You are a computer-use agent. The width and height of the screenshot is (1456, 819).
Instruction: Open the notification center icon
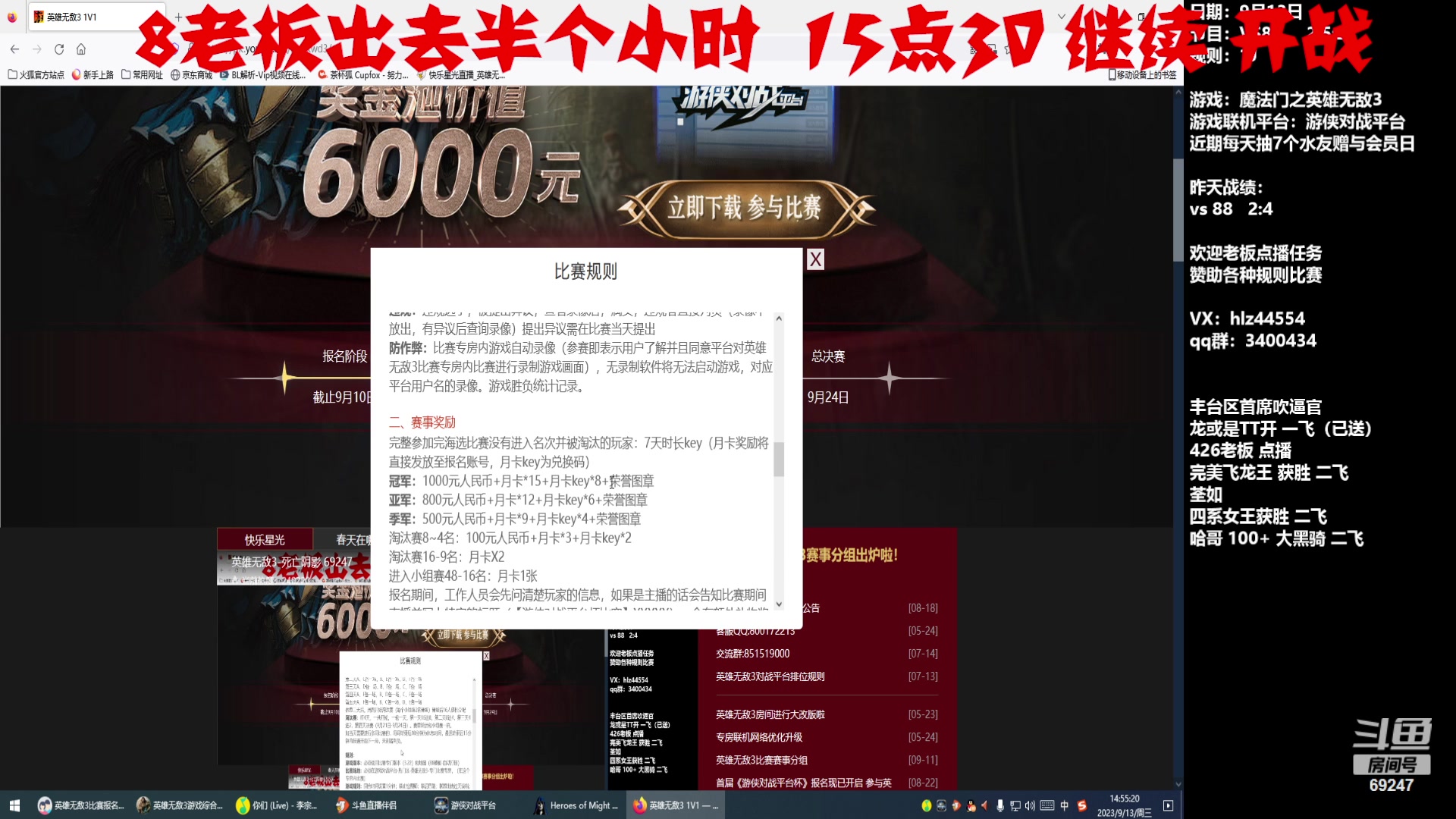1168,805
